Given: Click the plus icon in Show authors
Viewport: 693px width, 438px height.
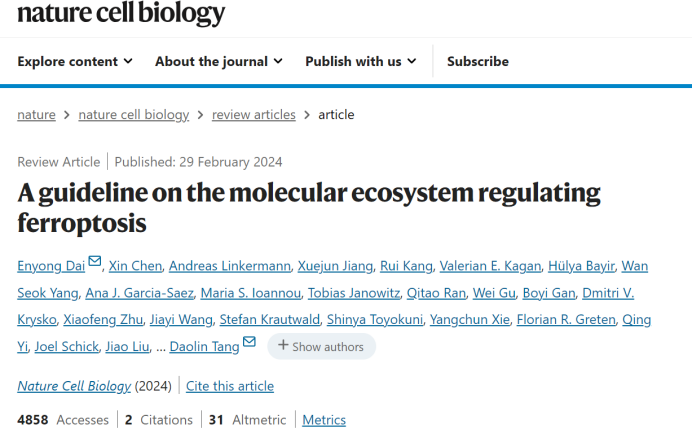Looking at the screenshot, I should tap(283, 345).
